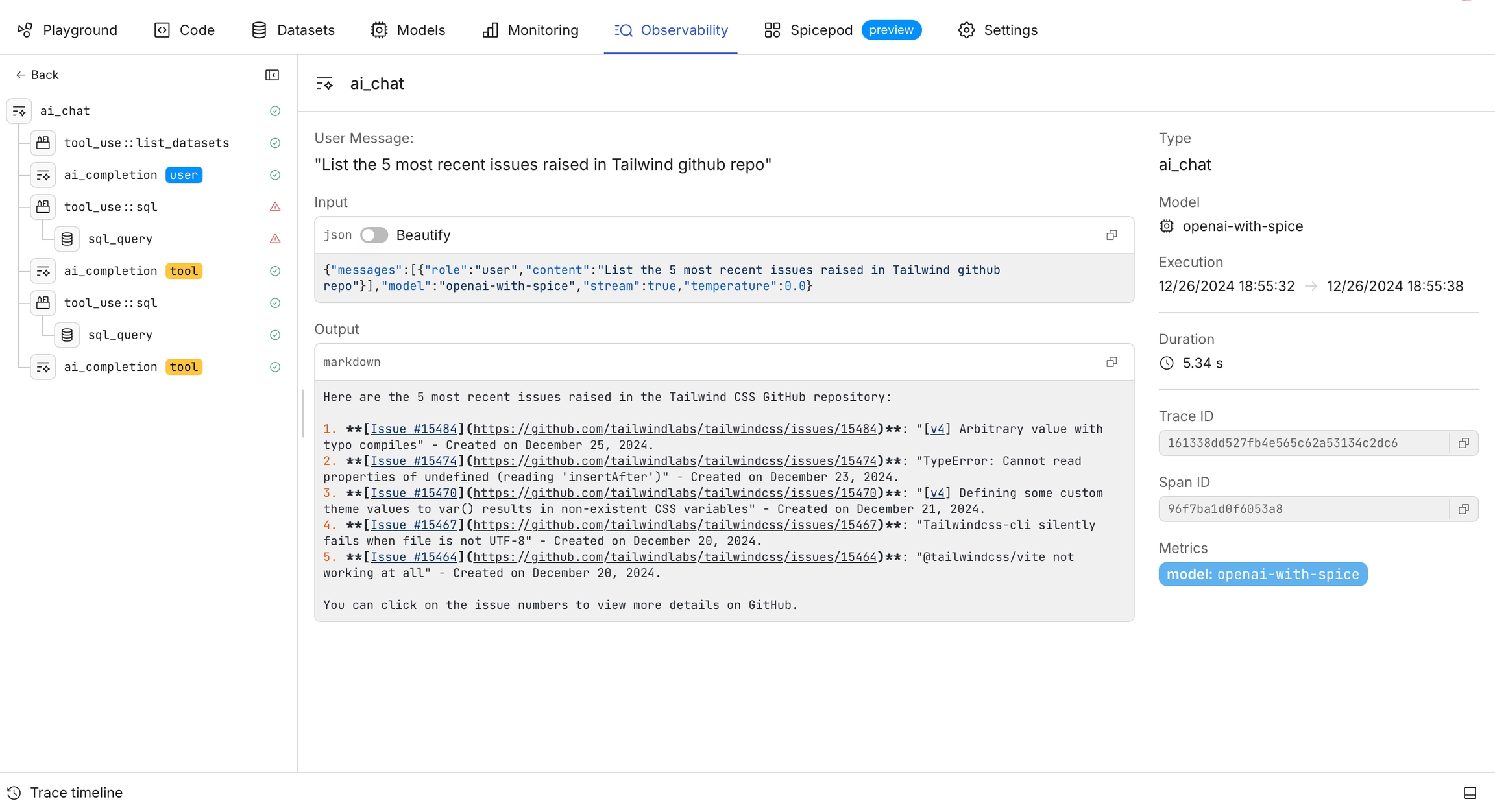Image resolution: width=1495 pixels, height=812 pixels.
Task: Switch to the Datasets tab
Action: [x=293, y=30]
